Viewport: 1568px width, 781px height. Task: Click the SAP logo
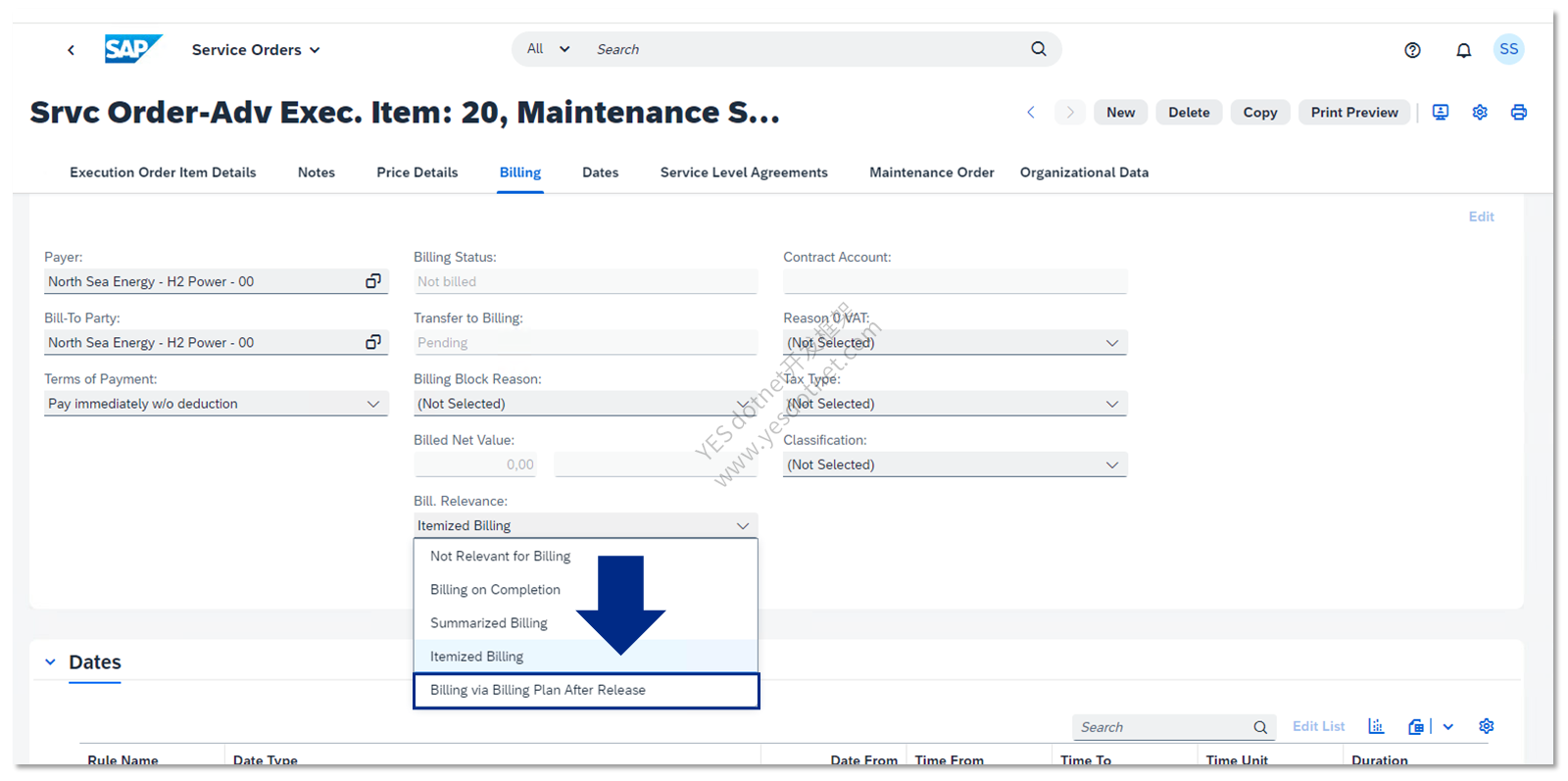(x=132, y=49)
